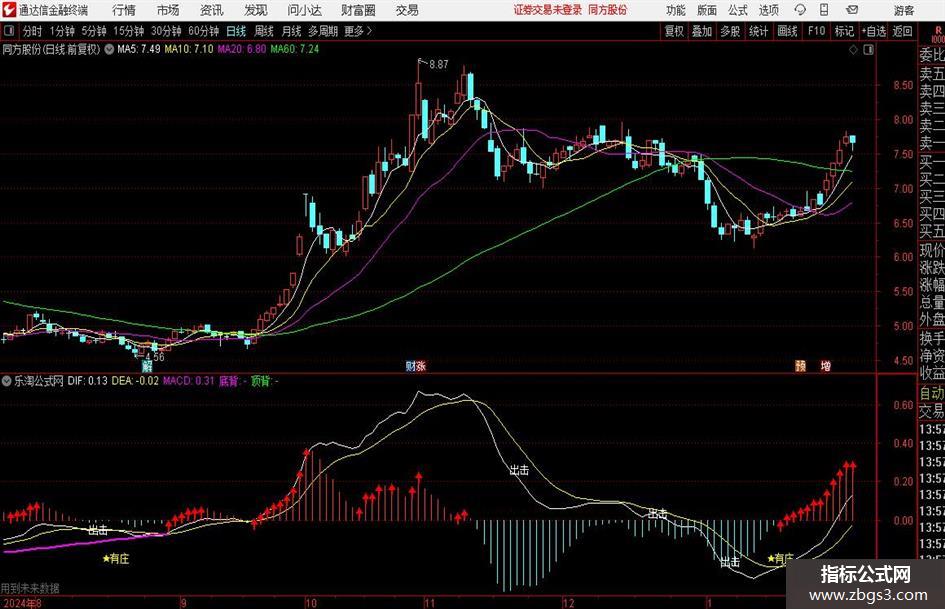The height and width of the screenshot is (609, 945).
Task: Open the mobile phone icon in title bar
Action: (x=824, y=10)
